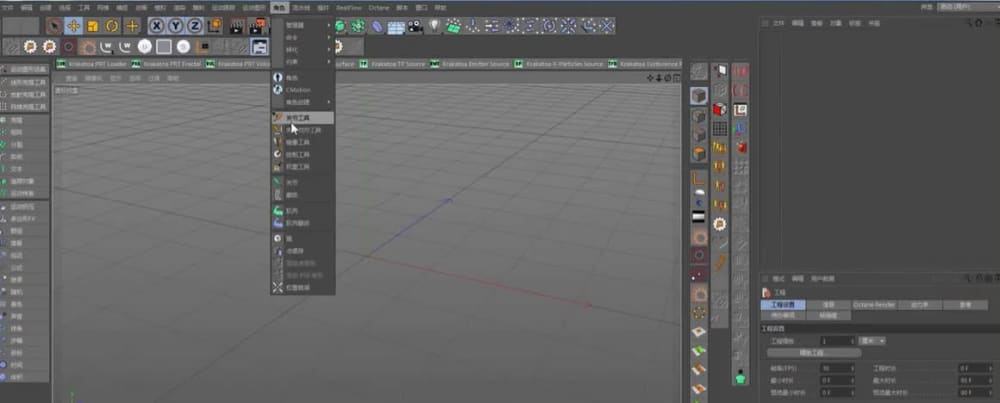Toggle the Y axis lock
The width and height of the screenshot is (1000, 403).
tap(175, 26)
